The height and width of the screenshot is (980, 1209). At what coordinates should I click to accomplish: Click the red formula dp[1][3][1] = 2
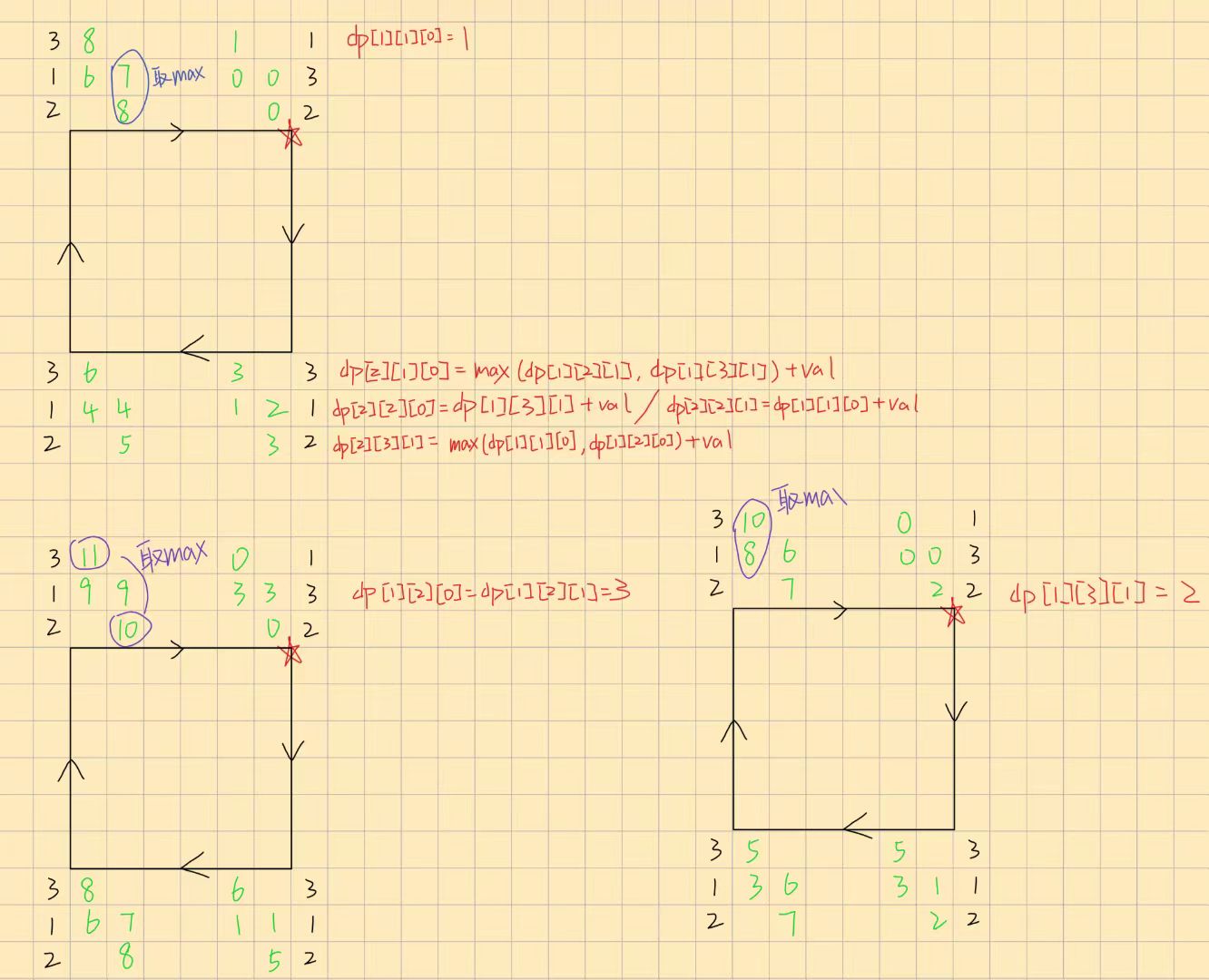[1104, 594]
